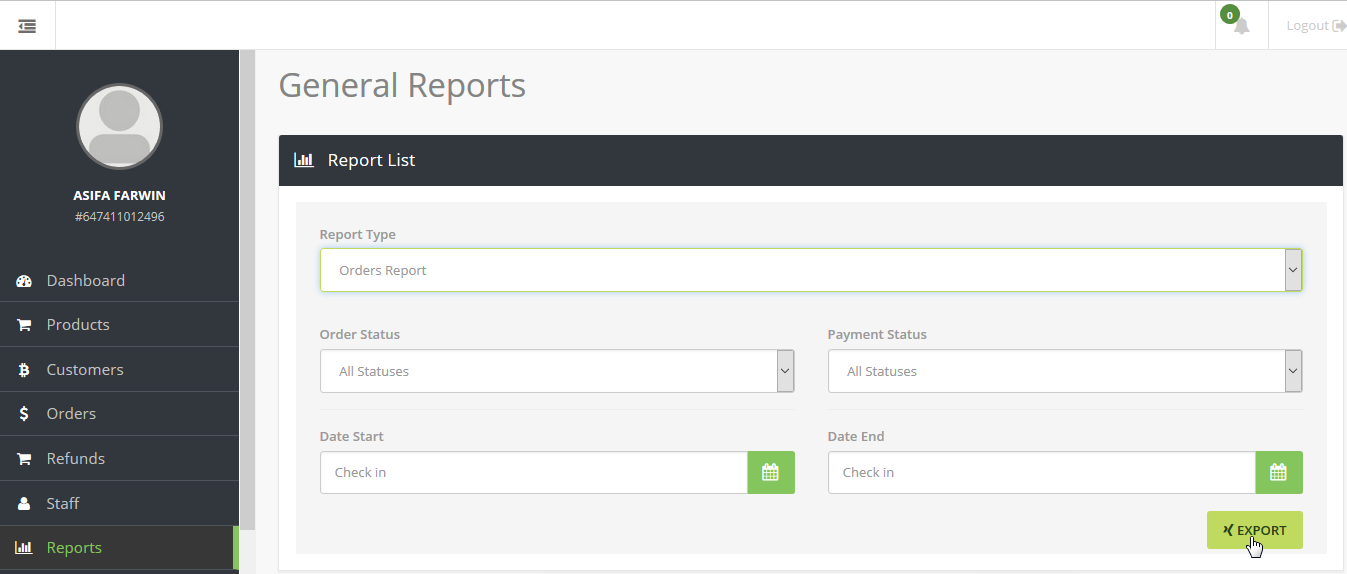Viewport: 1347px width, 574px height.
Task: Click the ASIFA FARWIN username text
Action: coord(120,196)
